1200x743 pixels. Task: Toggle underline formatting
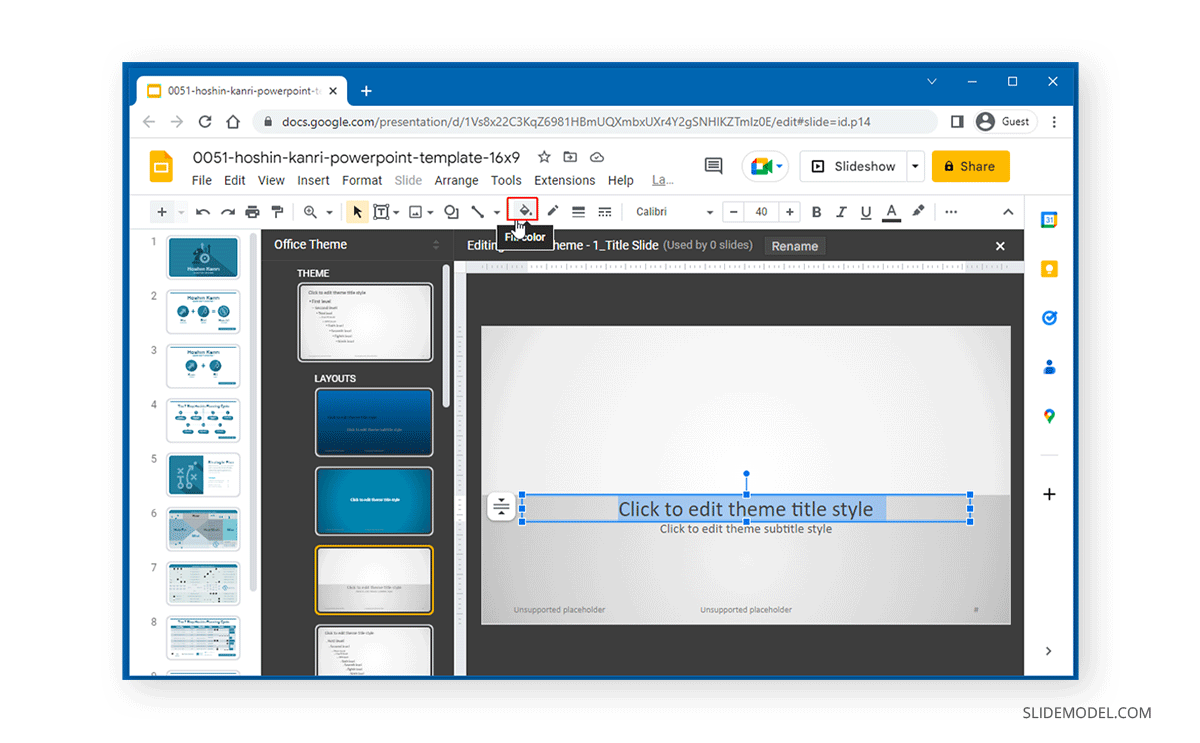click(x=866, y=212)
